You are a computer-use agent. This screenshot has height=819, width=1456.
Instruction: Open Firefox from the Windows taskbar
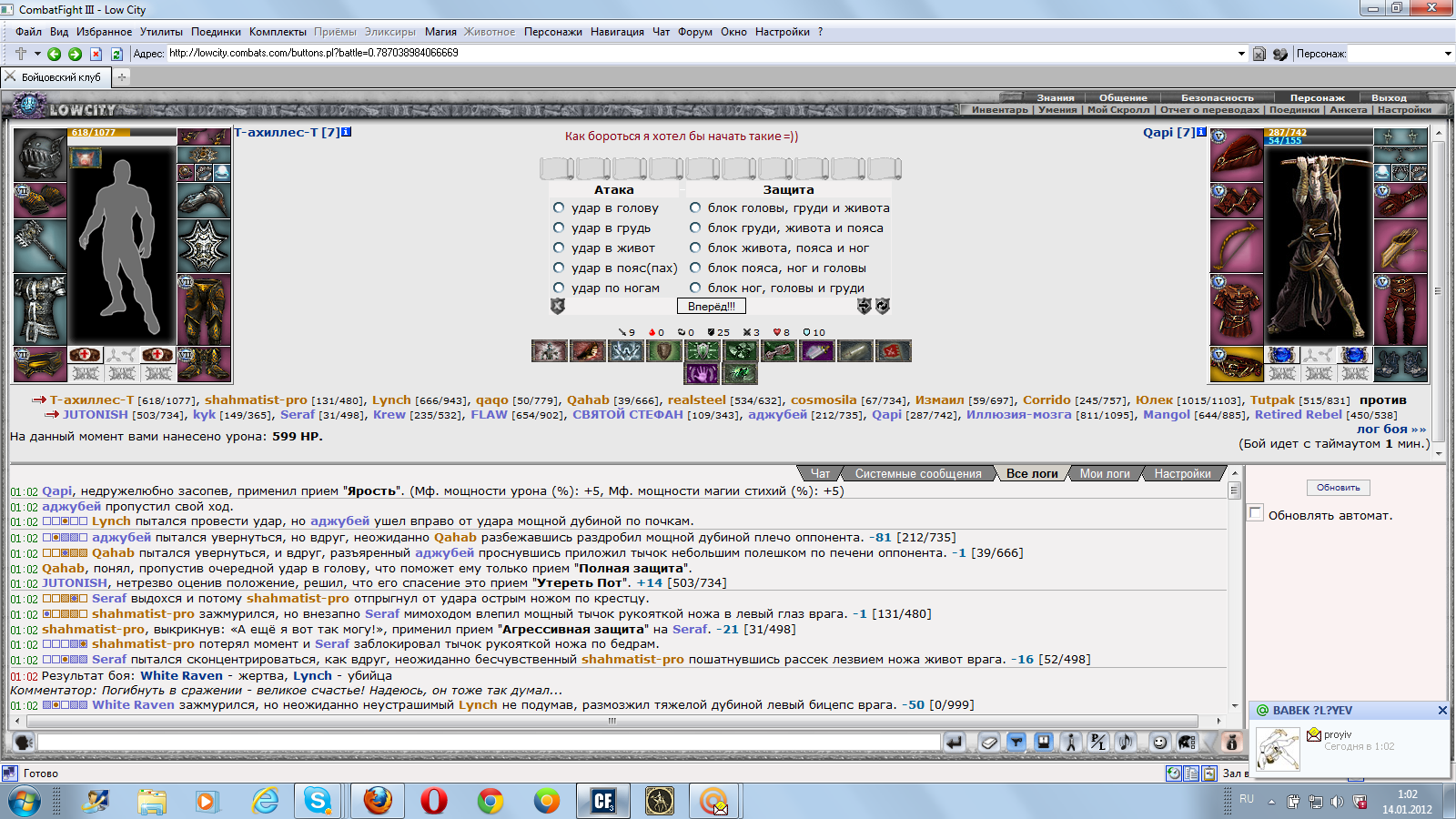[378, 801]
